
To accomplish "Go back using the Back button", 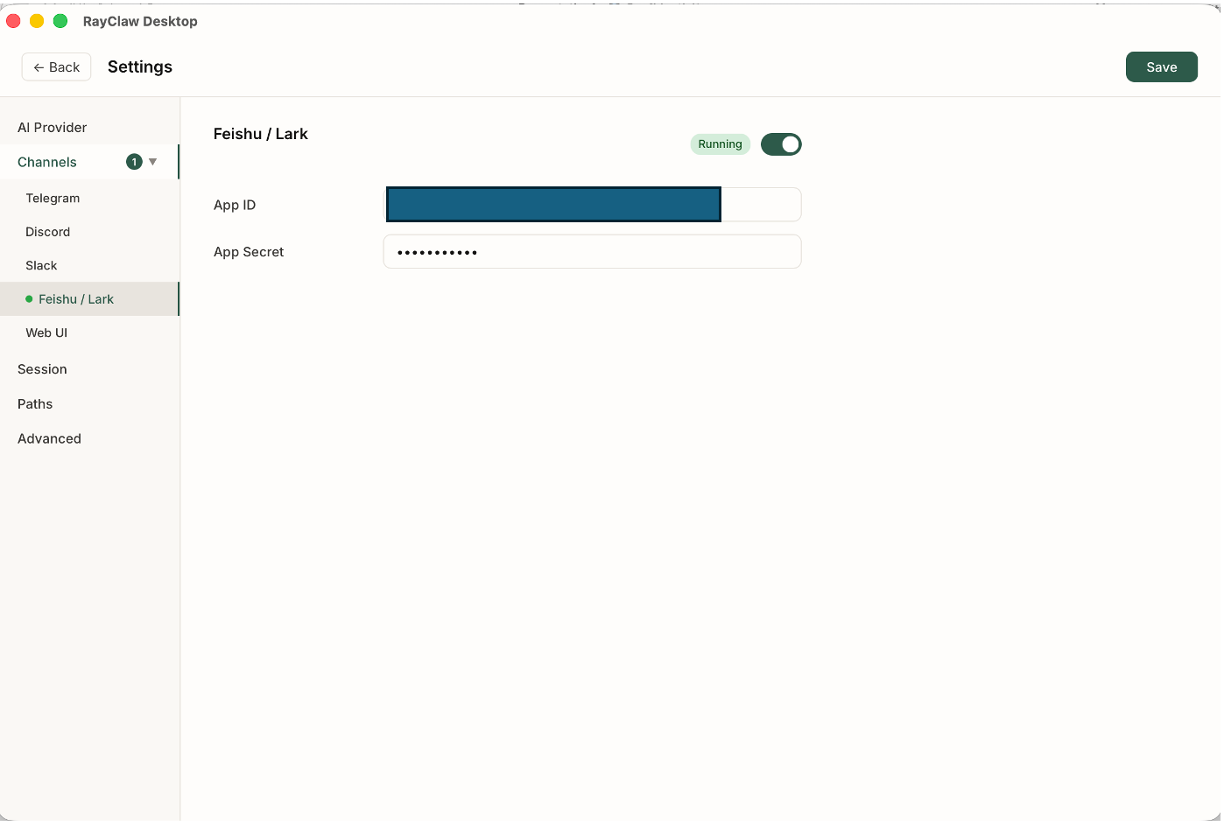I will [56, 66].
